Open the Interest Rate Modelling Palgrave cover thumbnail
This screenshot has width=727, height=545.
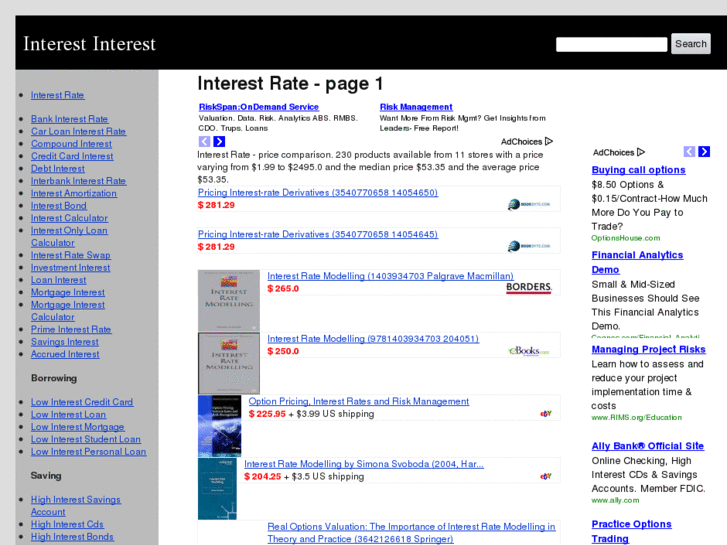(229, 301)
